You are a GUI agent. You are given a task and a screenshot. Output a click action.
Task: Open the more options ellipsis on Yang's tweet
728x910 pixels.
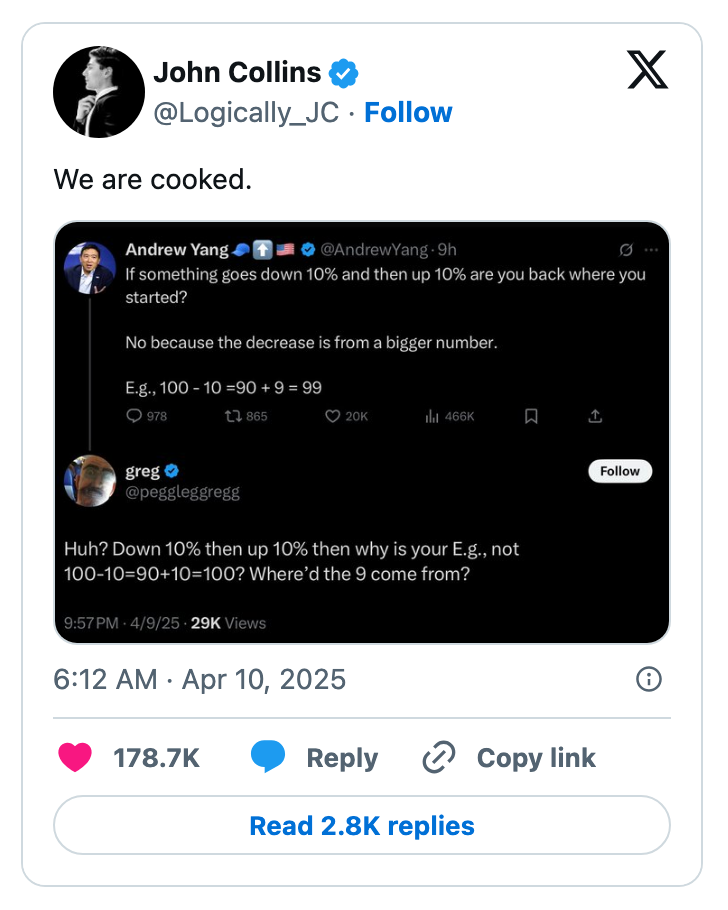tap(651, 250)
